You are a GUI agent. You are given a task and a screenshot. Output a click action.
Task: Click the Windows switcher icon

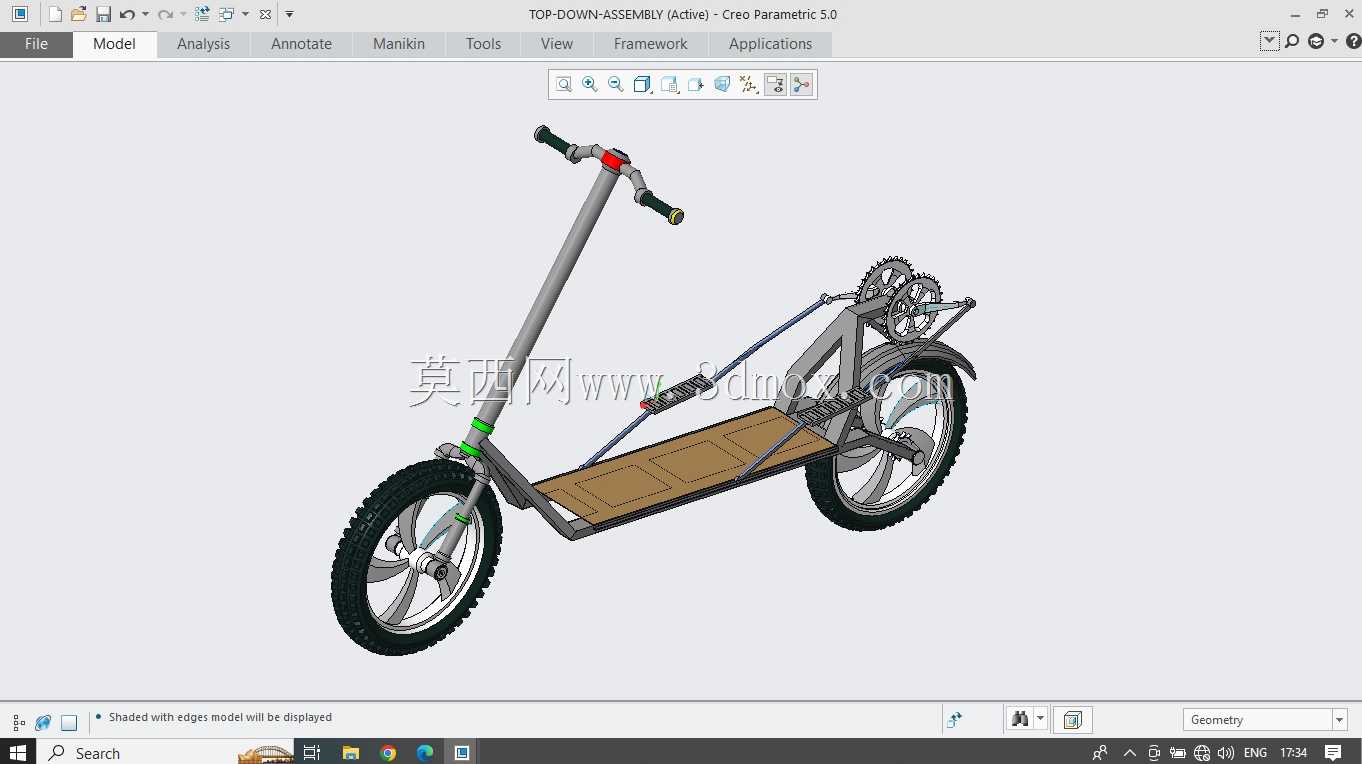click(226, 14)
